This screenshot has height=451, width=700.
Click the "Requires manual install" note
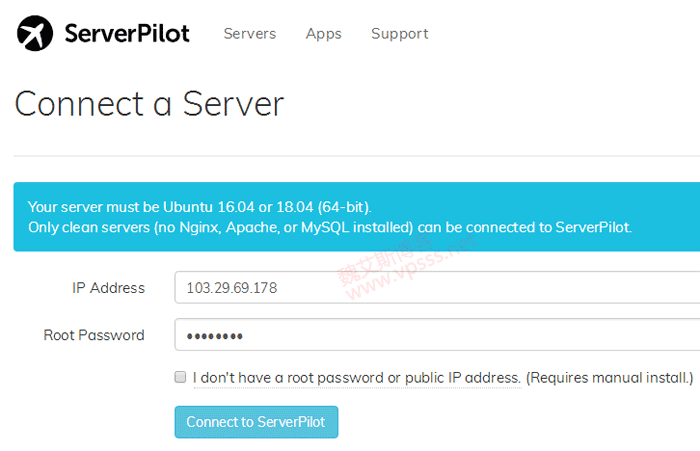609,378
